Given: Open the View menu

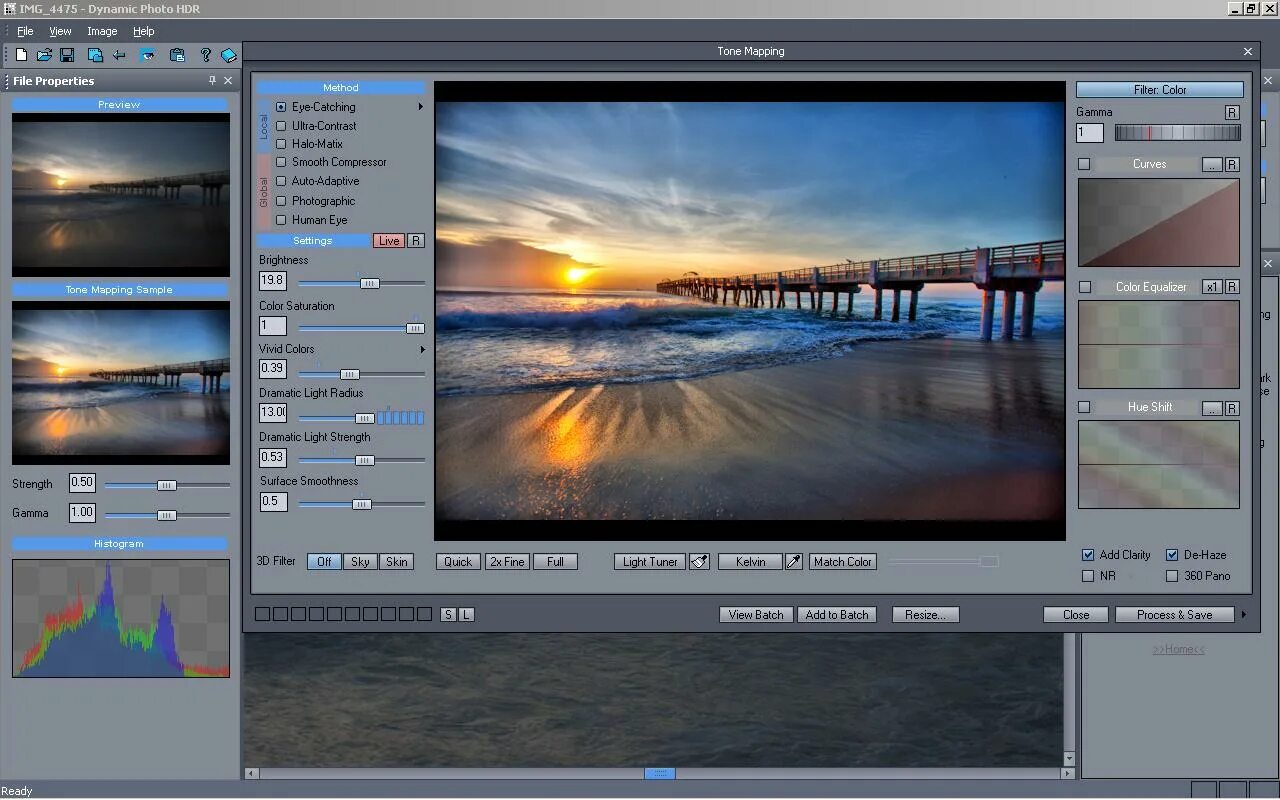Looking at the screenshot, I should click(60, 31).
